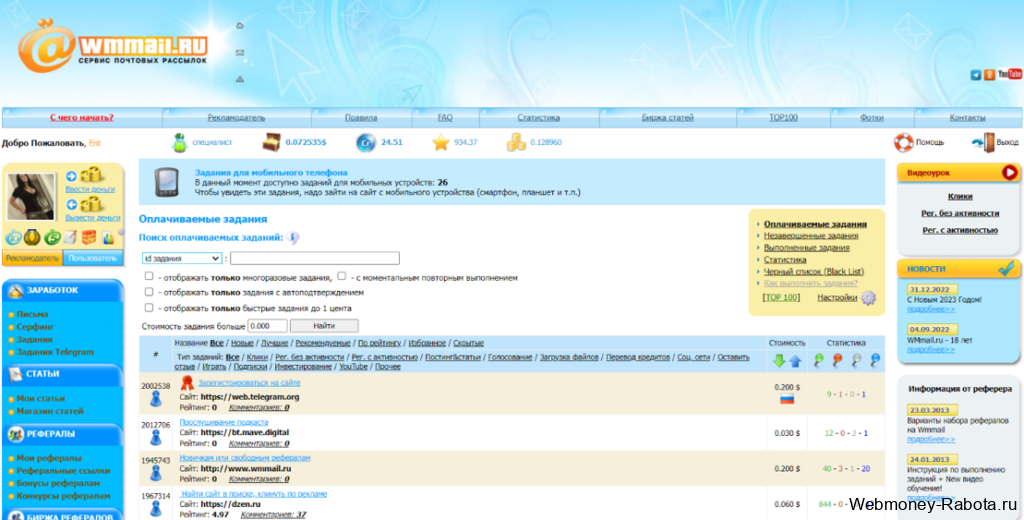Filter task type by YouTube
The width and height of the screenshot is (1024, 520).
pyautogui.click(x=353, y=366)
